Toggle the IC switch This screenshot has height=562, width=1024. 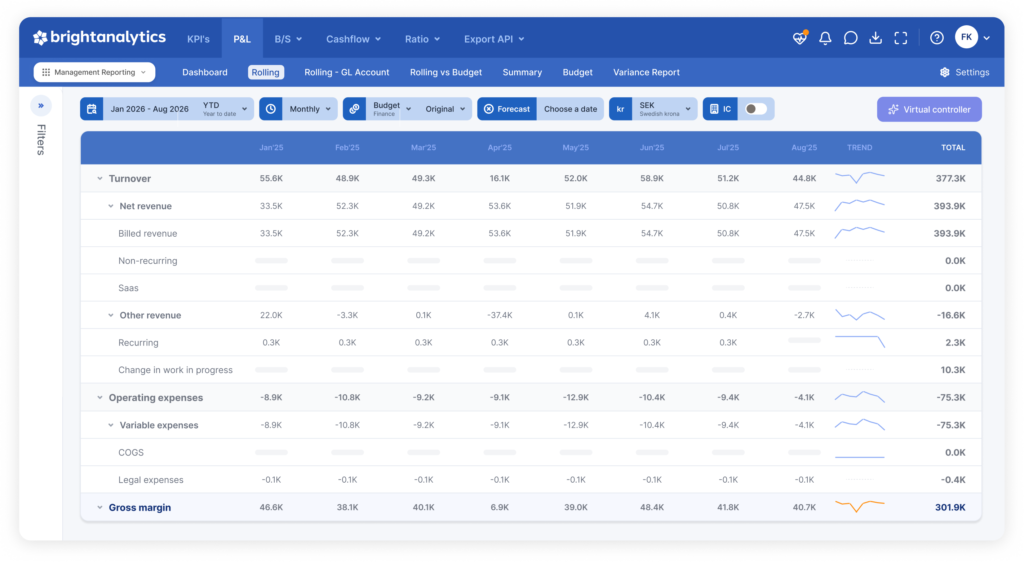(756, 109)
